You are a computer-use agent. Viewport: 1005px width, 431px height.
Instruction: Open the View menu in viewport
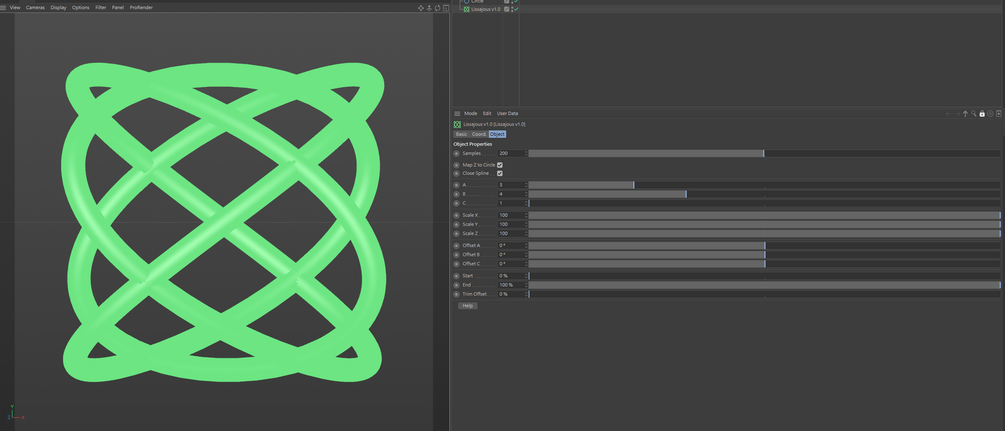click(x=15, y=8)
